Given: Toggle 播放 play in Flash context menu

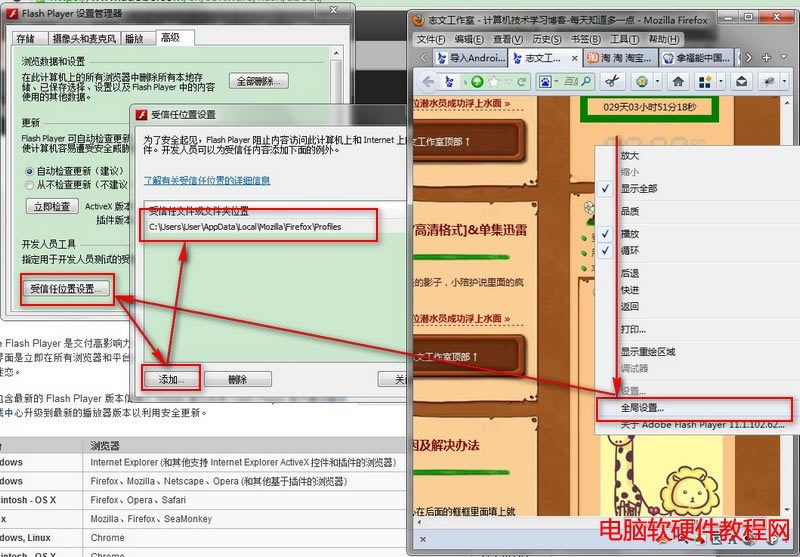Looking at the screenshot, I should point(630,233).
